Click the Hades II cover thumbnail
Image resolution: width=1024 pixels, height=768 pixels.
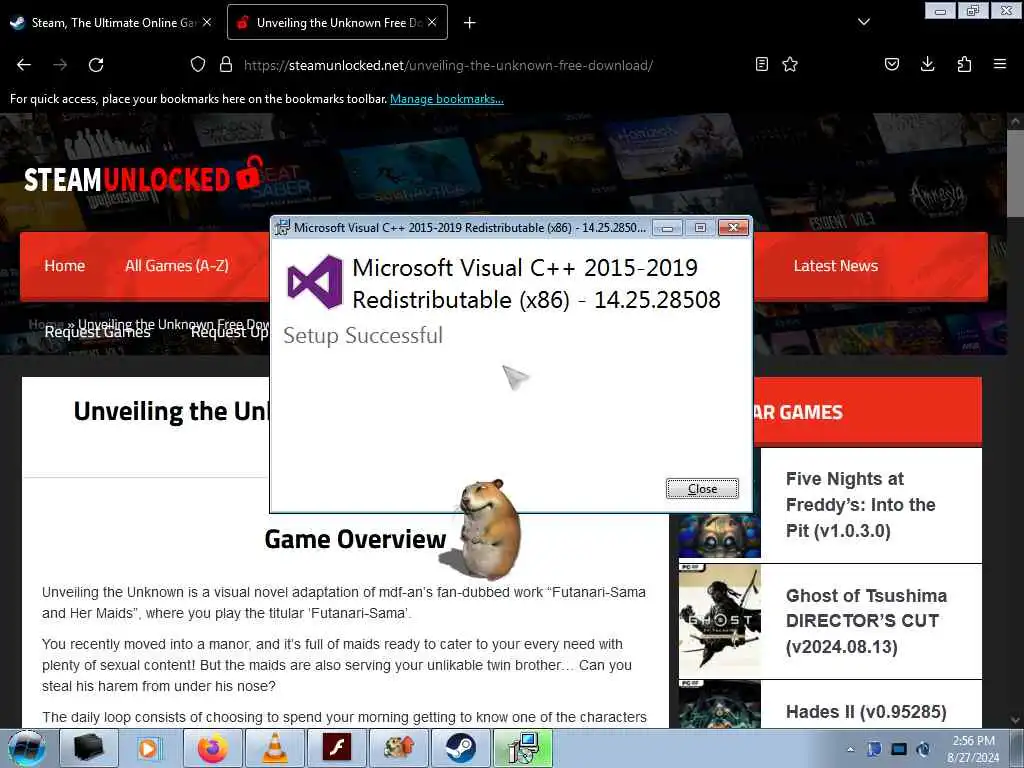[720, 704]
